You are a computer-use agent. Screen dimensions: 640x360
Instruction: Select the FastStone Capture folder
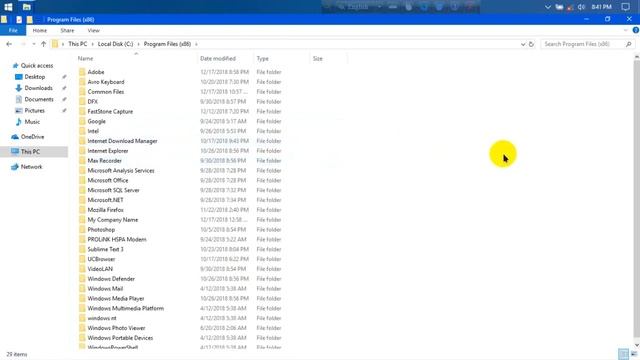110,111
